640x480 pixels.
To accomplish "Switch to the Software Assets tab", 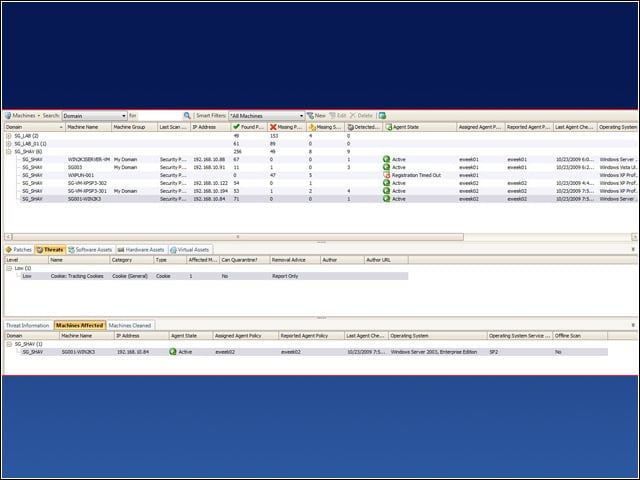I will pos(90,250).
